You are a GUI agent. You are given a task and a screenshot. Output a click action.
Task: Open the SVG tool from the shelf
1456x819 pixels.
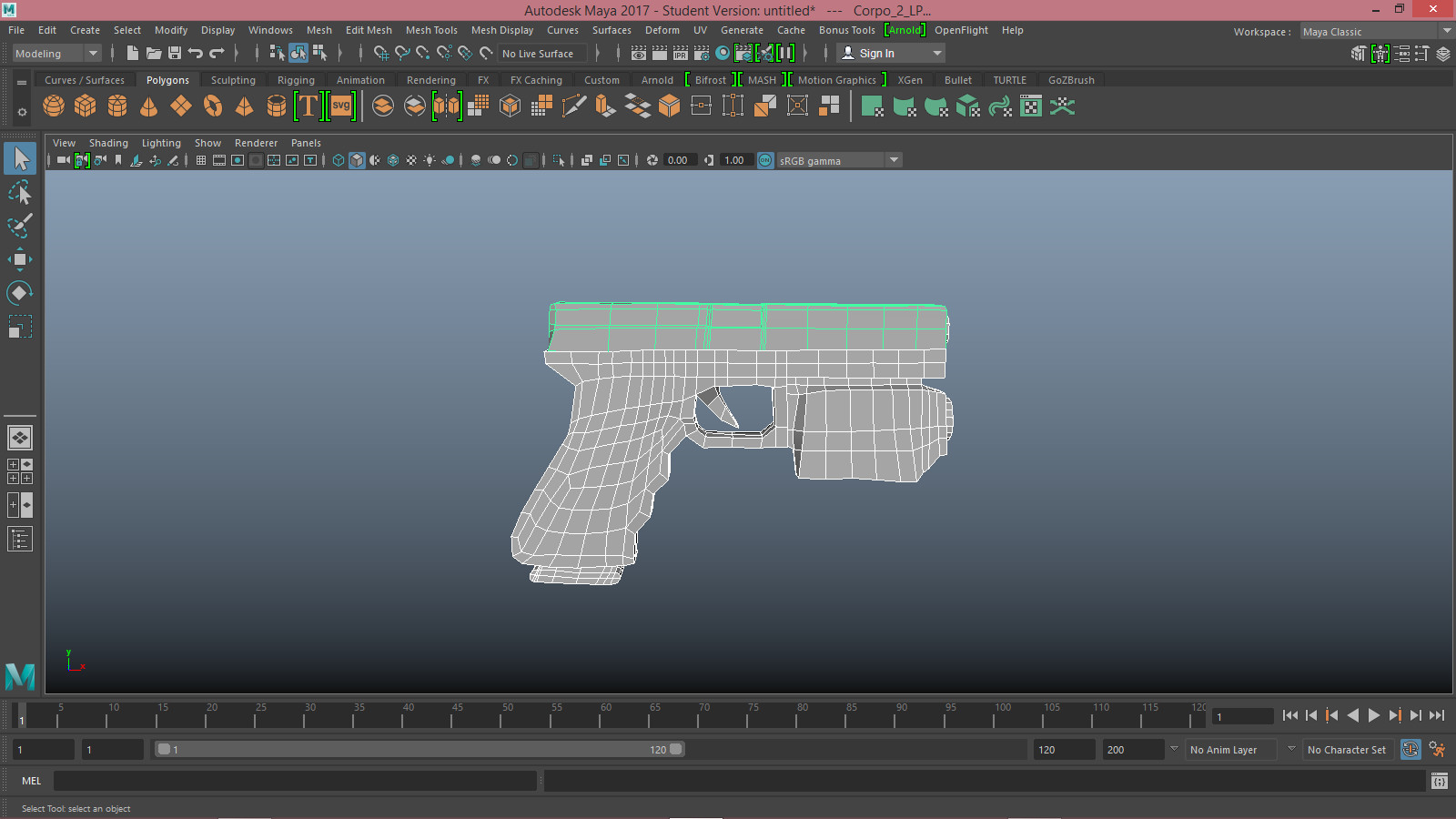(x=340, y=106)
